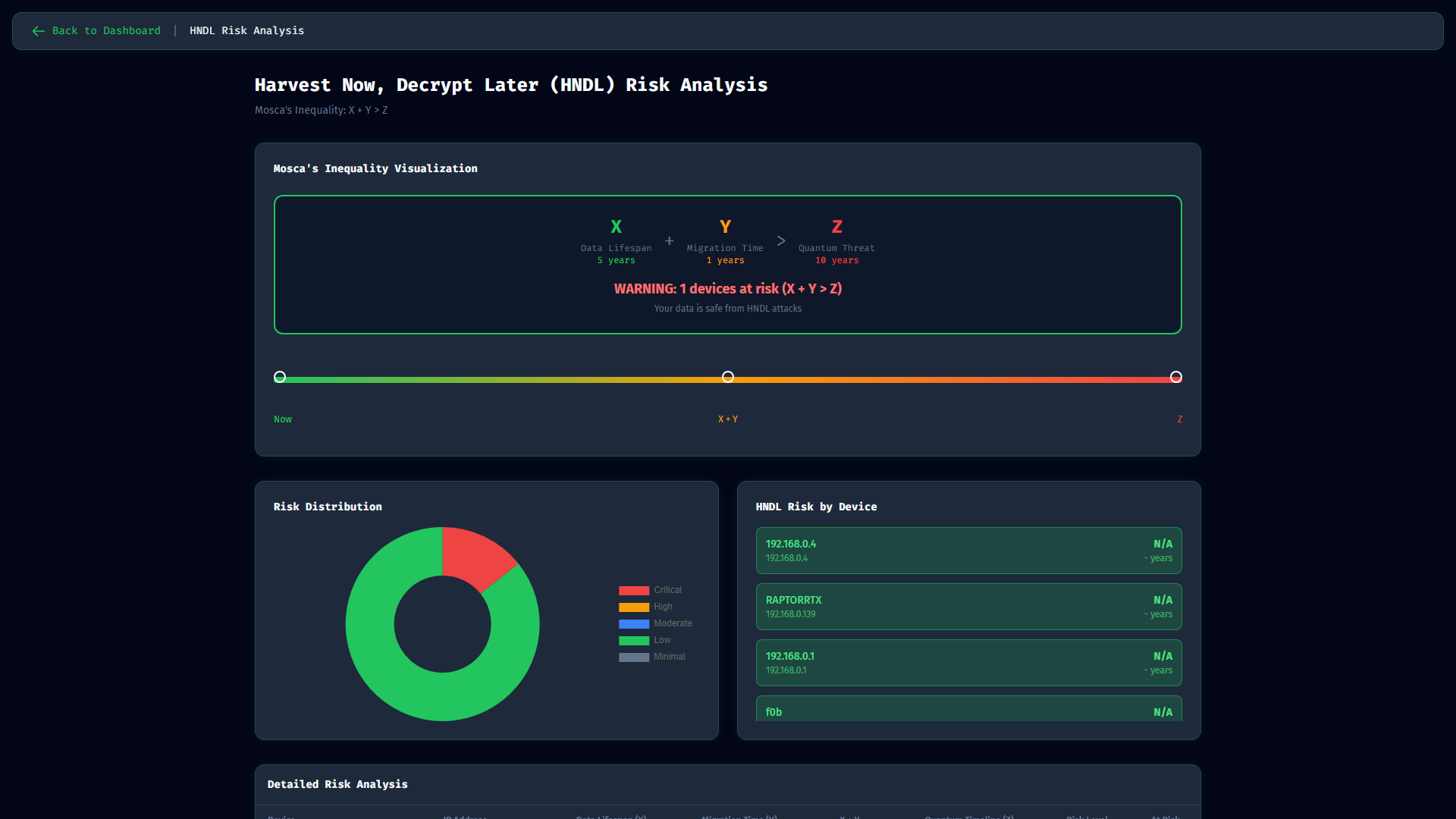This screenshot has height=819, width=1456.
Task: Toggle the Minimal legend swatch
Action: [x=634, y=657]
